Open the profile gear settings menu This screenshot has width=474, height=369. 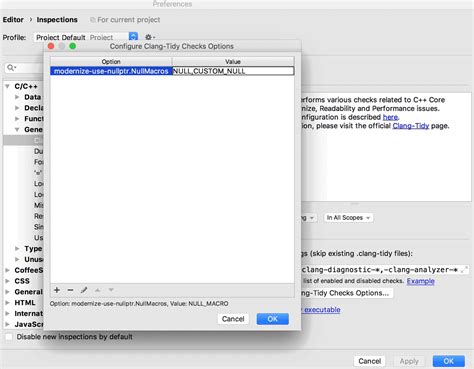(x=150, y=37)
